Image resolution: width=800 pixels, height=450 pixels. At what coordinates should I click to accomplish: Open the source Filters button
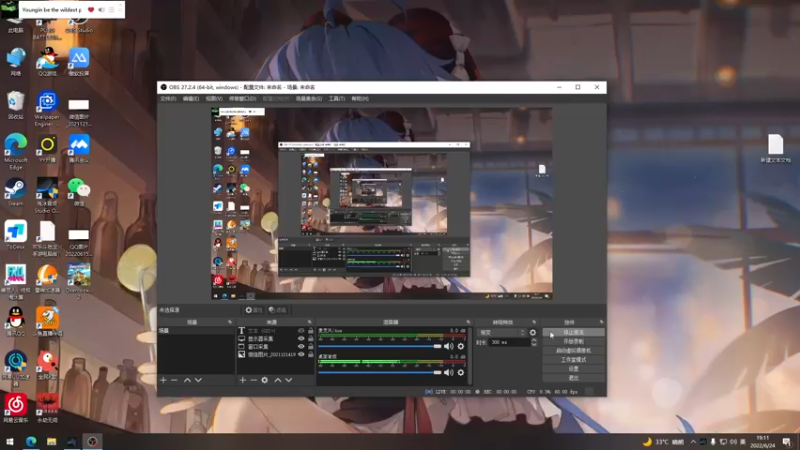click(x=278, y=310)
